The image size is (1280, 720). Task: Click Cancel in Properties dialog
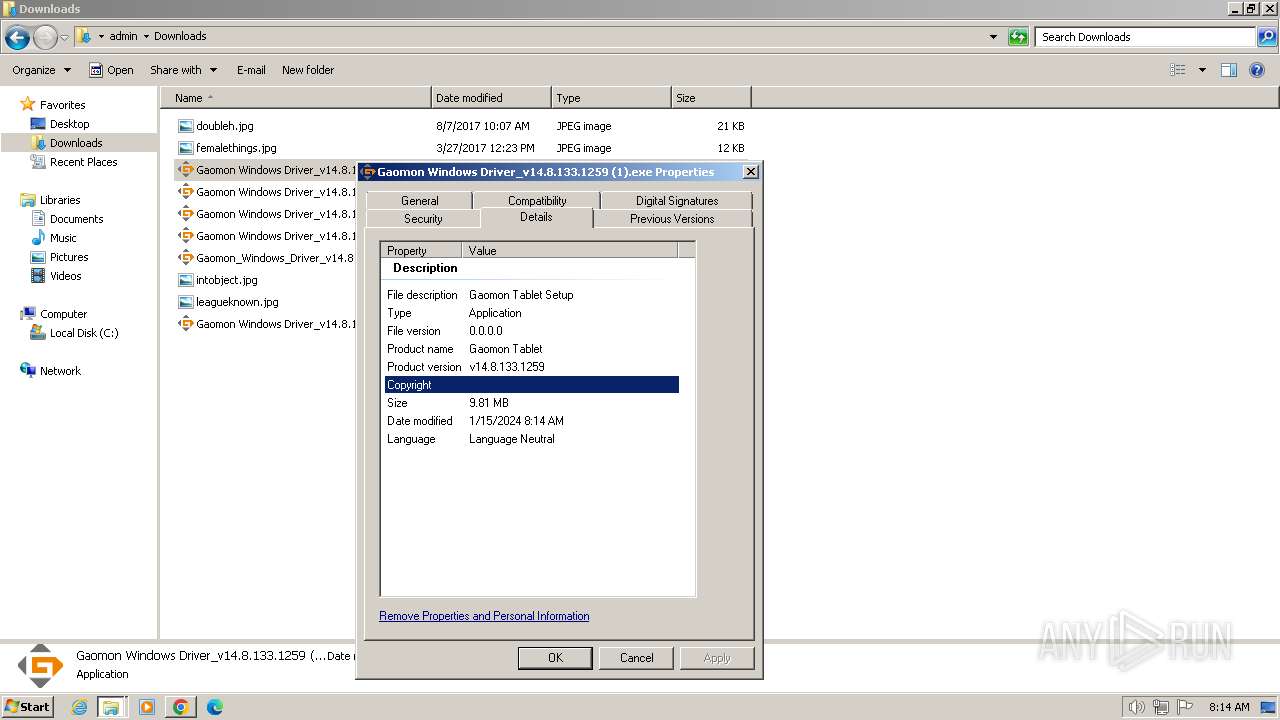point(636,658)
